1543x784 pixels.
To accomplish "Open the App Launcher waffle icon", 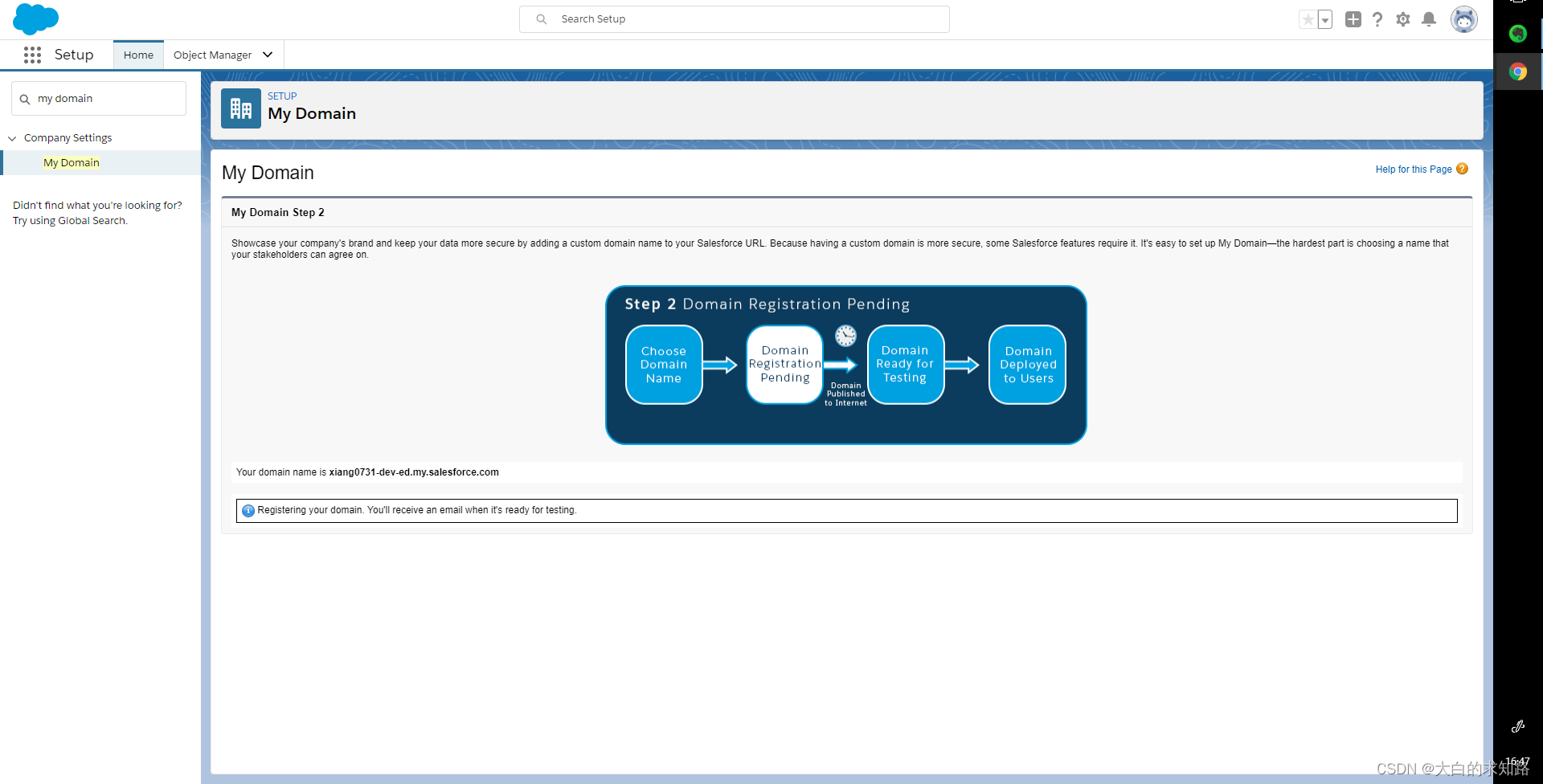I will pos(32,55).
